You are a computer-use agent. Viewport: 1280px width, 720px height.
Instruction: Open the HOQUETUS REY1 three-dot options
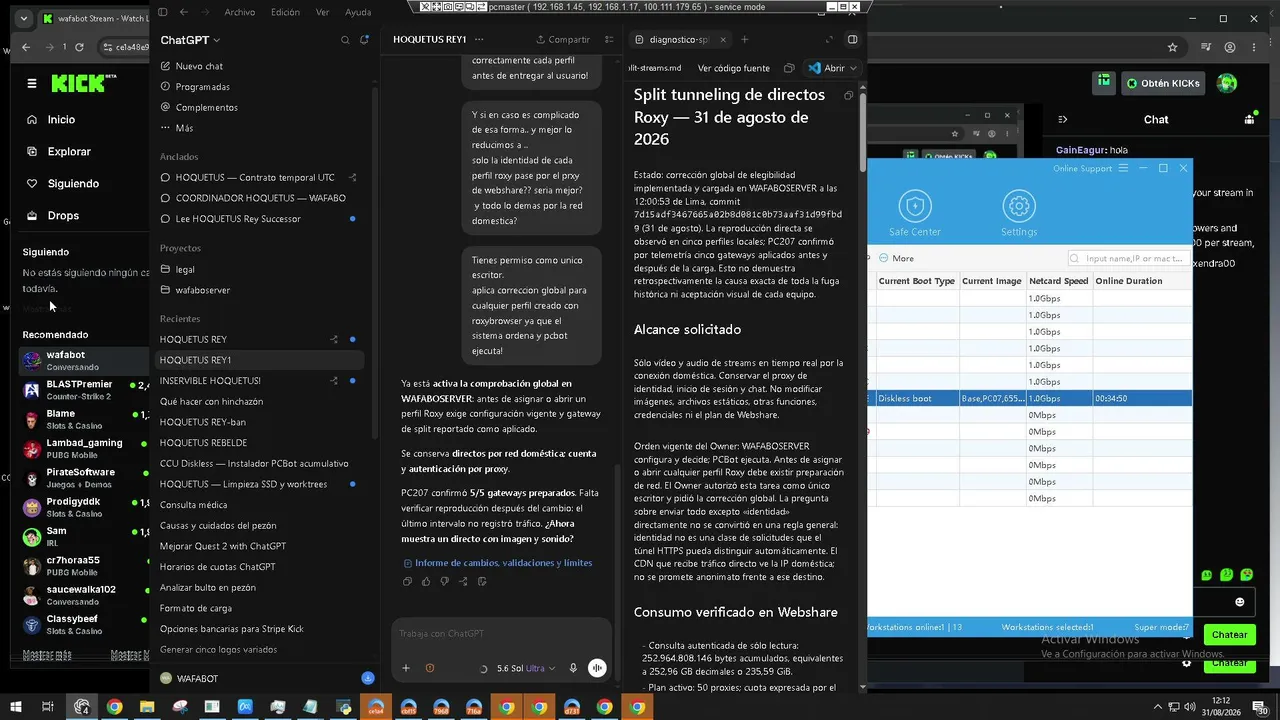(479, 39)
